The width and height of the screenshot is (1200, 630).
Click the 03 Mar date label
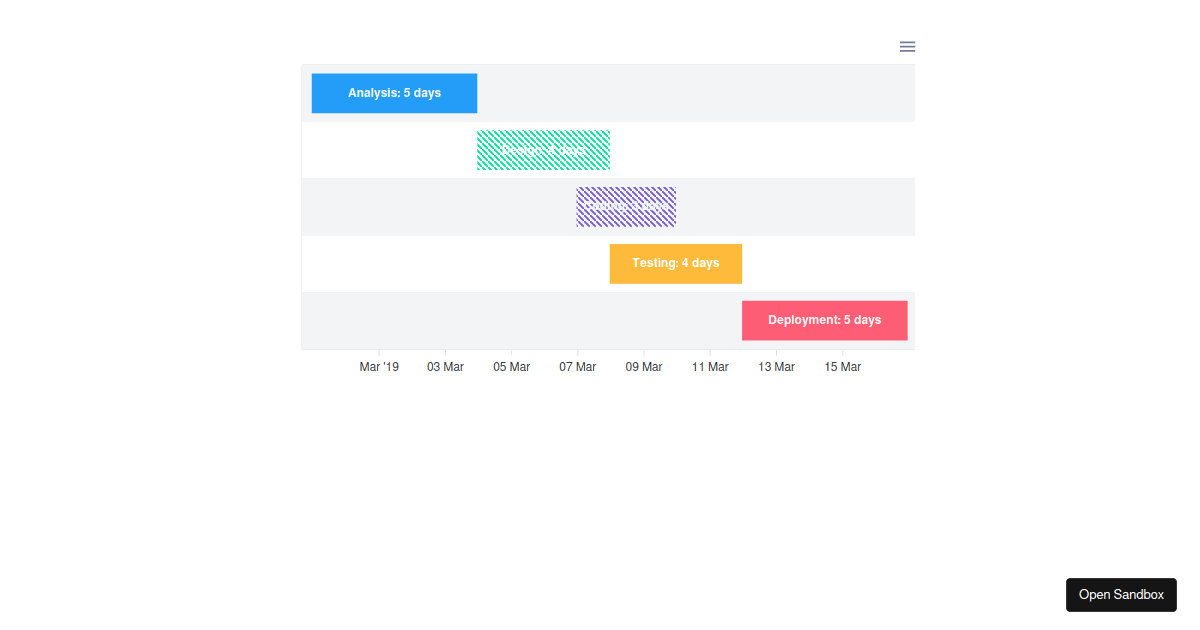pyautogui.click(x=444, y=366)
